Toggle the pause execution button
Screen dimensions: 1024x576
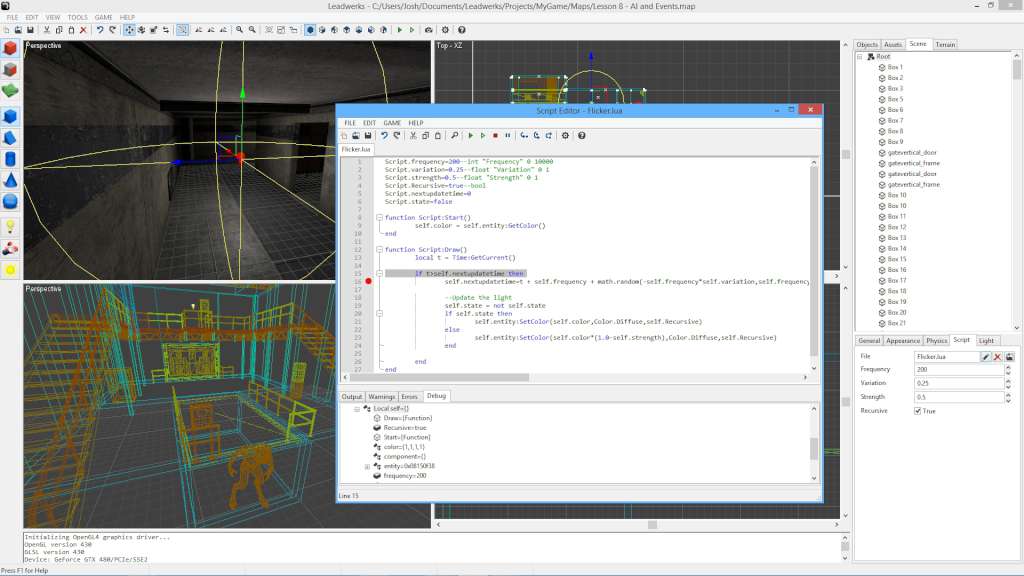[507, 135]
